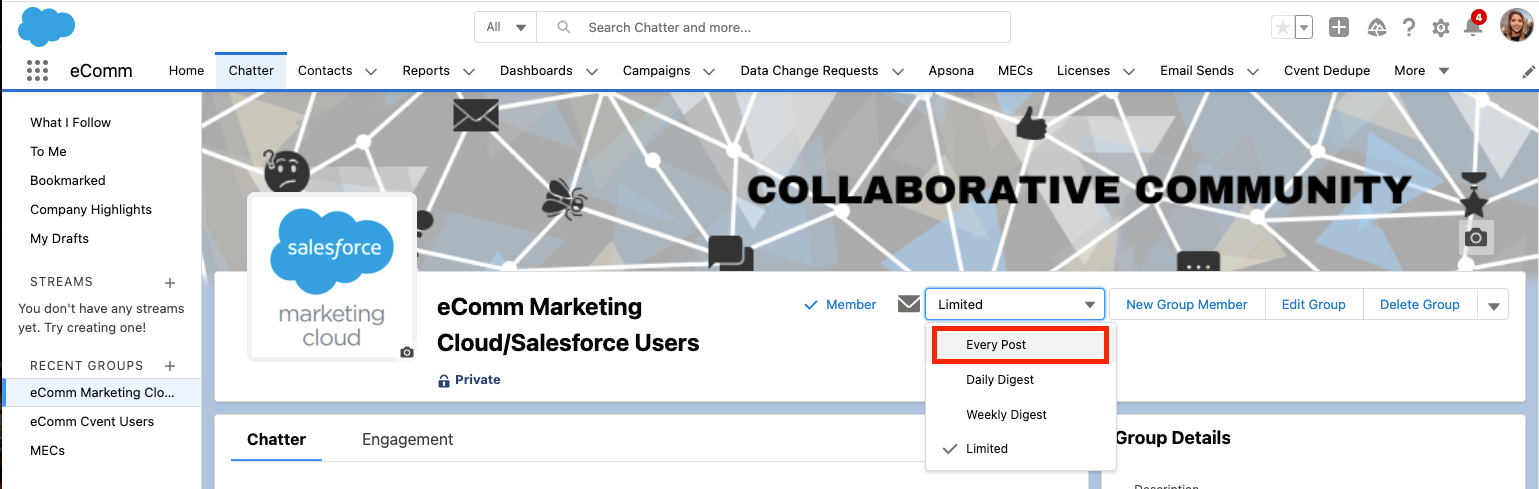Viewport: 1539px width, 489px height.
Task: Open the App Launcher grid icon
Action: pyautogui.click(x=37, y=70)
